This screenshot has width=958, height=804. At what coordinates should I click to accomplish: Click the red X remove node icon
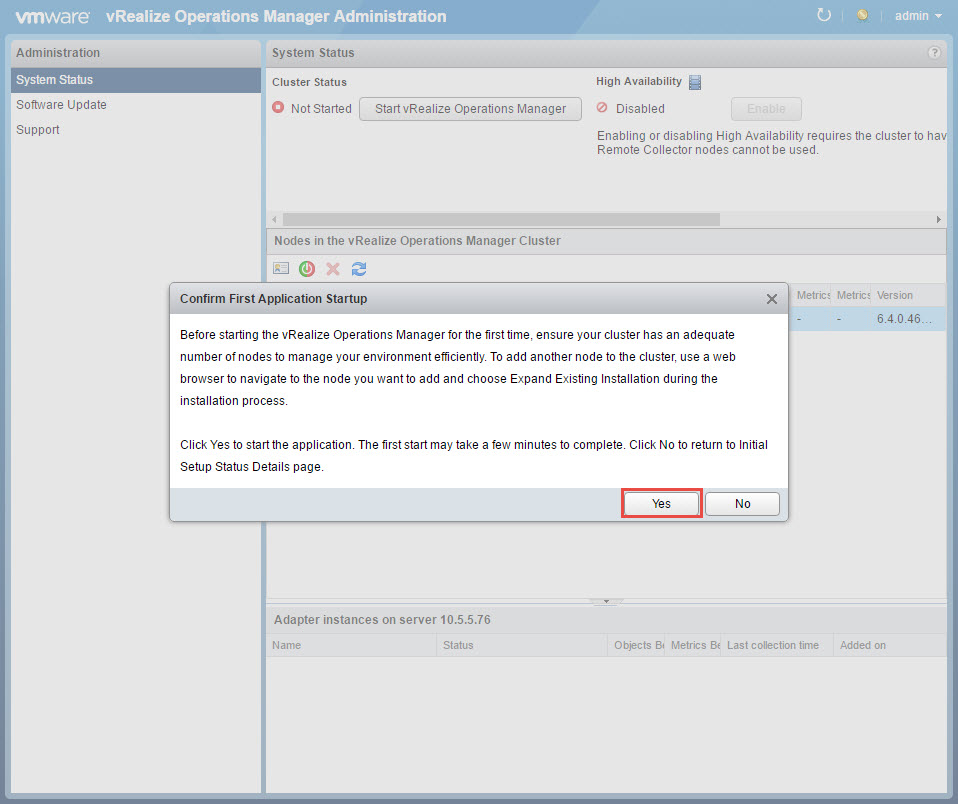[x=333, y=269]
